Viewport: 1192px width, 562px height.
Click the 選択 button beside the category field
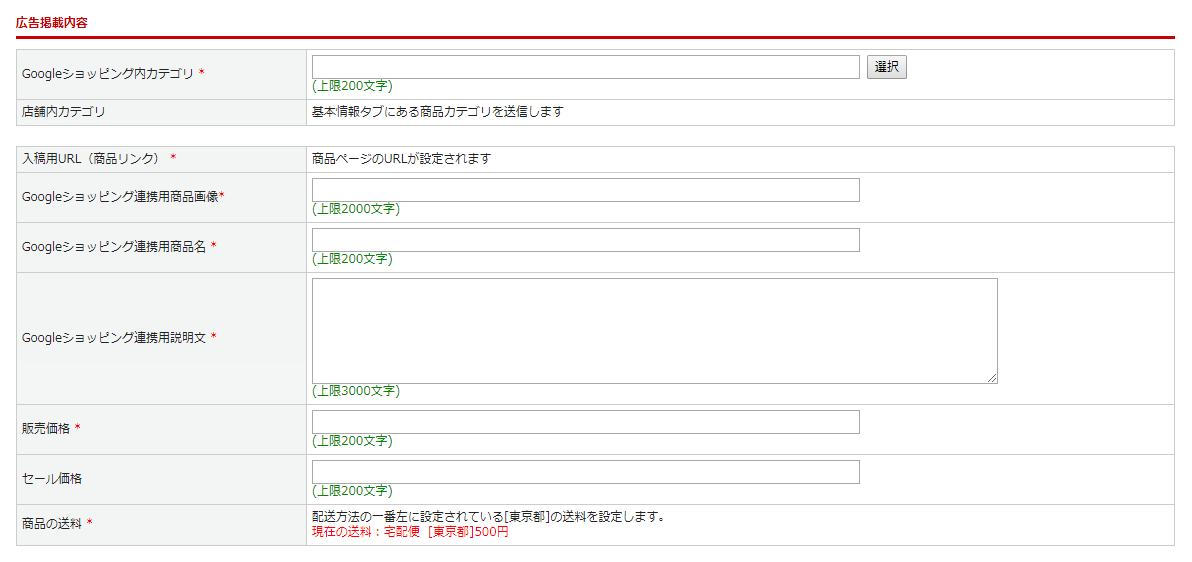(x=886, y=67)
